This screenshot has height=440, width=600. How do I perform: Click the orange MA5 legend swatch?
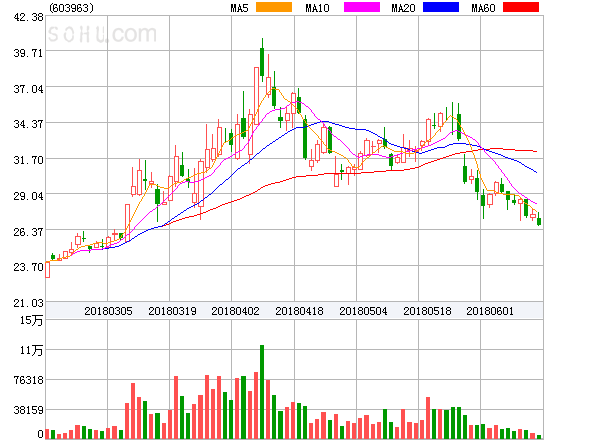(274, 7)
